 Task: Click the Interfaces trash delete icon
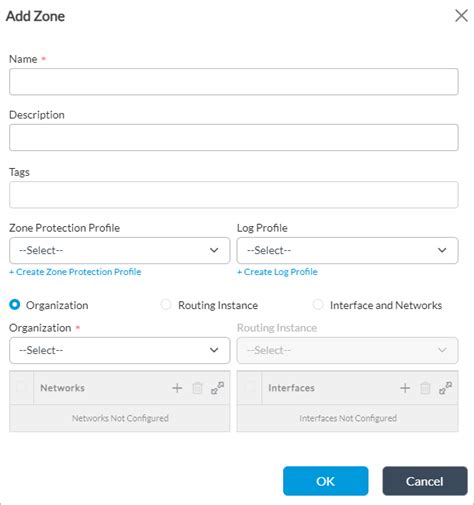pyautogui.click(x=425, y=388)
